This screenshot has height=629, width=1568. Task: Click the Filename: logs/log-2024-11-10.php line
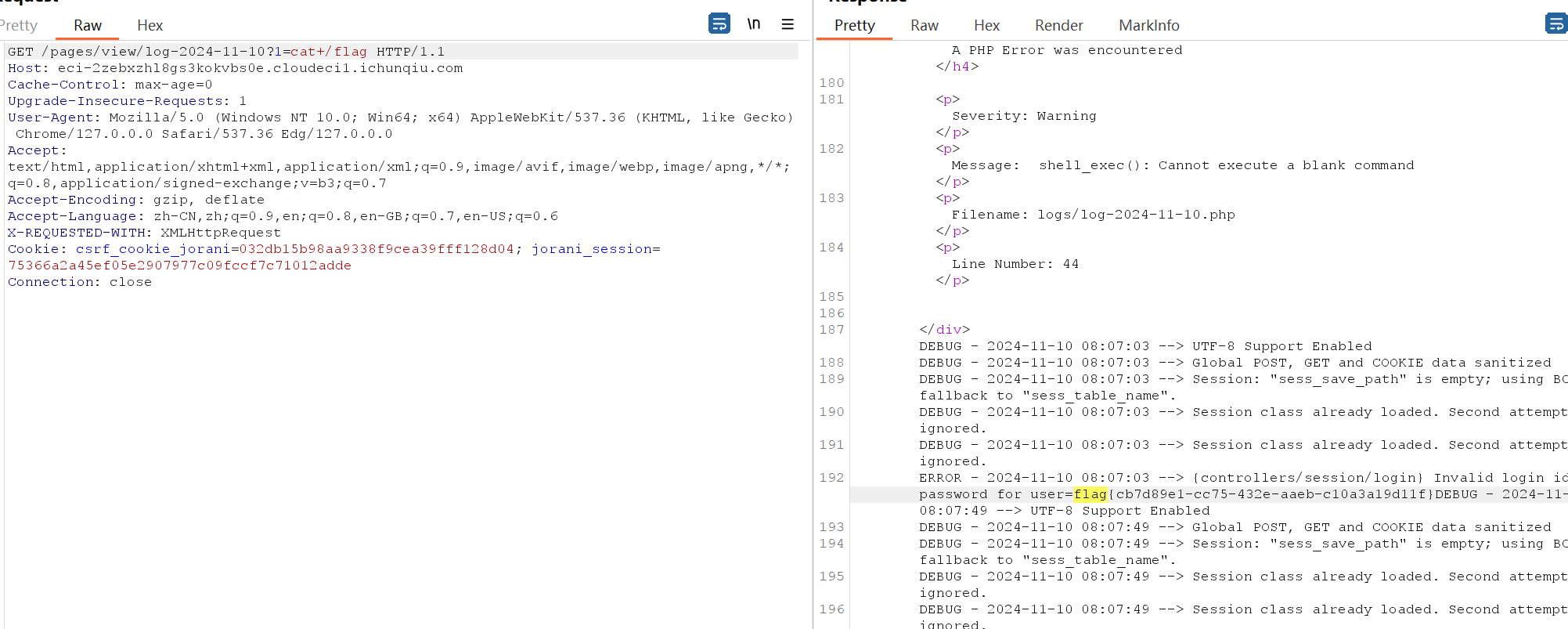pos(1093,215)
